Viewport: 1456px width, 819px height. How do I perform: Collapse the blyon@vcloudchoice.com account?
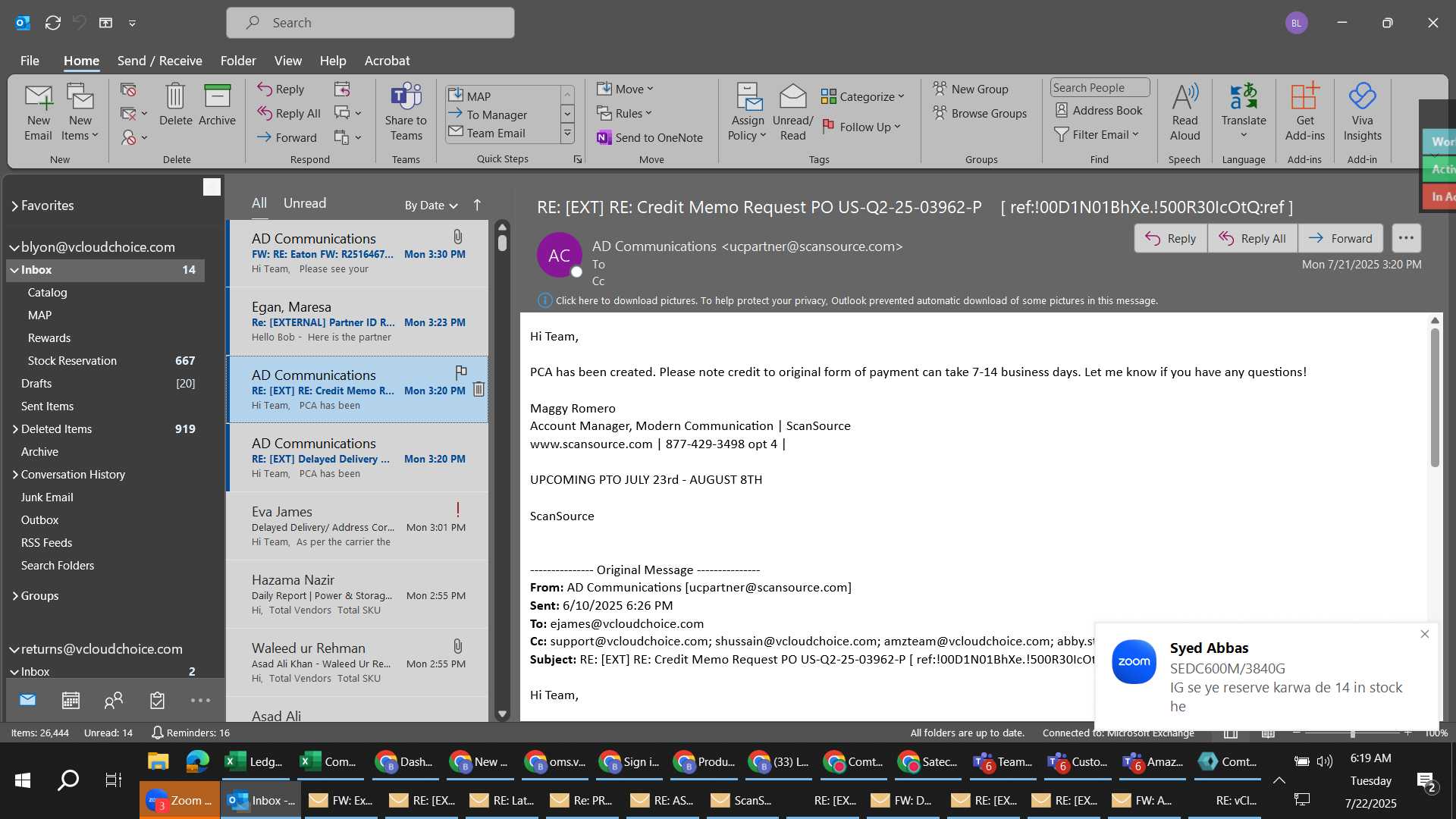[14, 247]
